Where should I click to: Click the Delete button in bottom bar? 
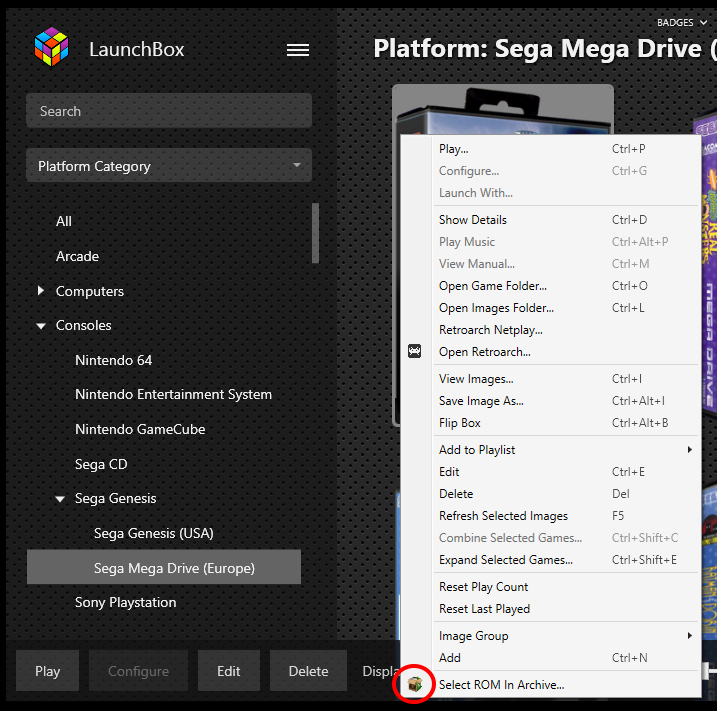pos(308,671)
